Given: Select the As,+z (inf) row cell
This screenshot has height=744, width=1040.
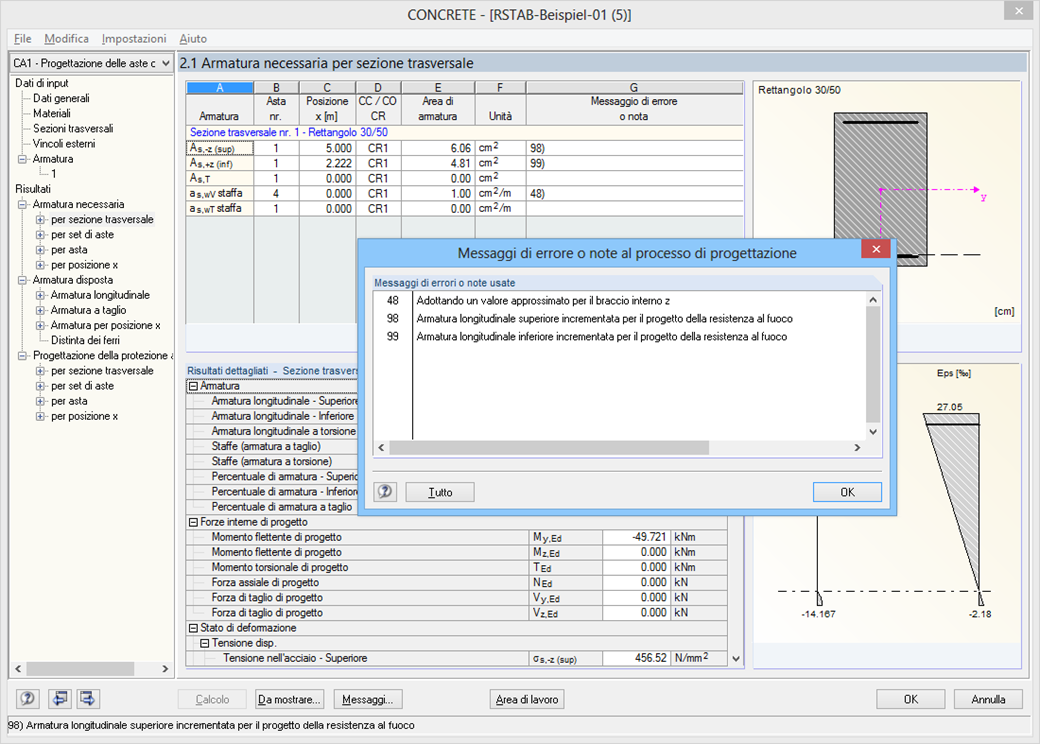Looking at the screenshot, I should click(x=220, y=163).
